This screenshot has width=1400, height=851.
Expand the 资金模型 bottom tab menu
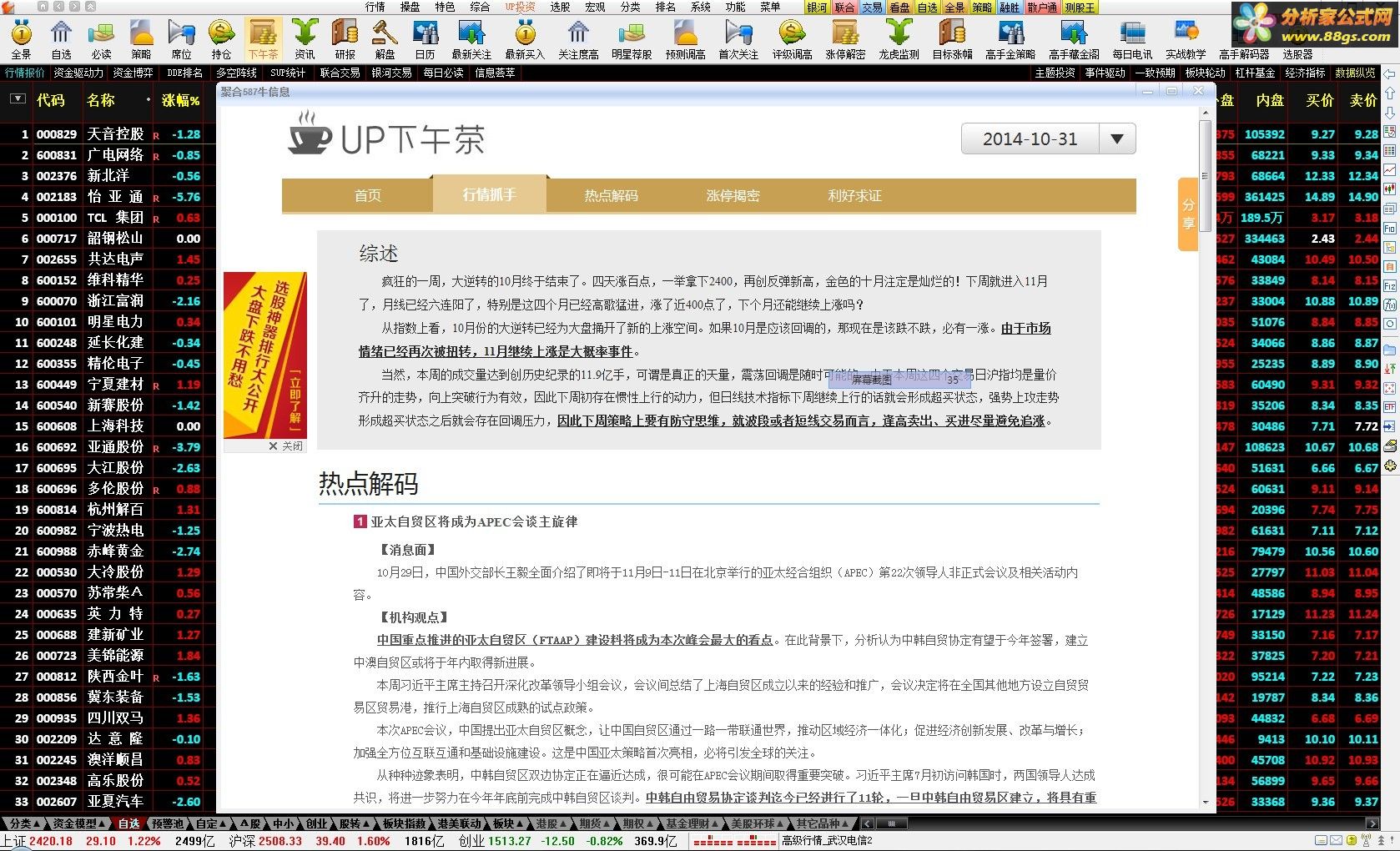tap(79, 823)
